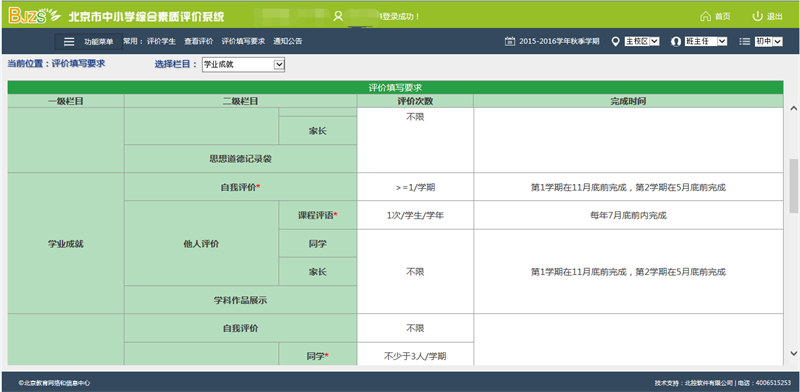This screenshot has height=392, width=800.
Task: Open the 班主任 role dropdown
Action: click(x=706, y=41)
